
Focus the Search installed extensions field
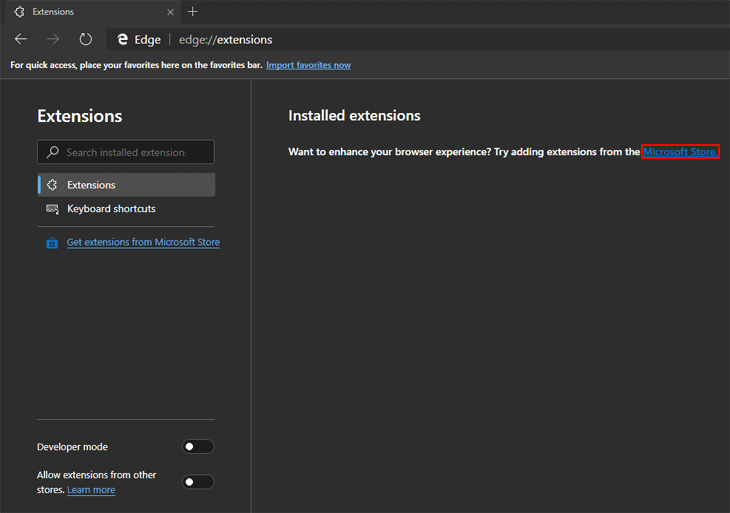pyautogui.click(x=126, y=152)
